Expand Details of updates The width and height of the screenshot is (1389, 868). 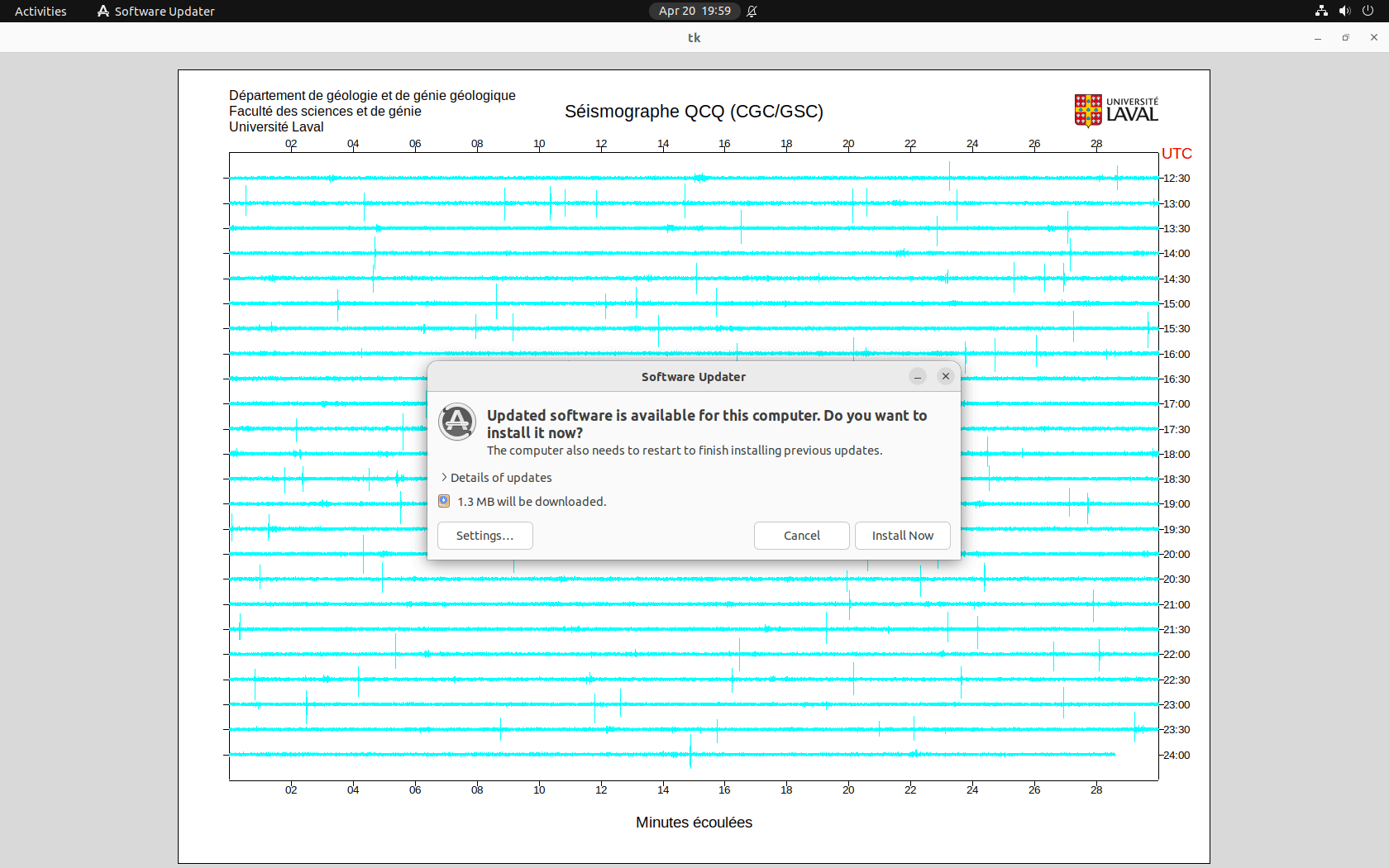click(496, 478)
